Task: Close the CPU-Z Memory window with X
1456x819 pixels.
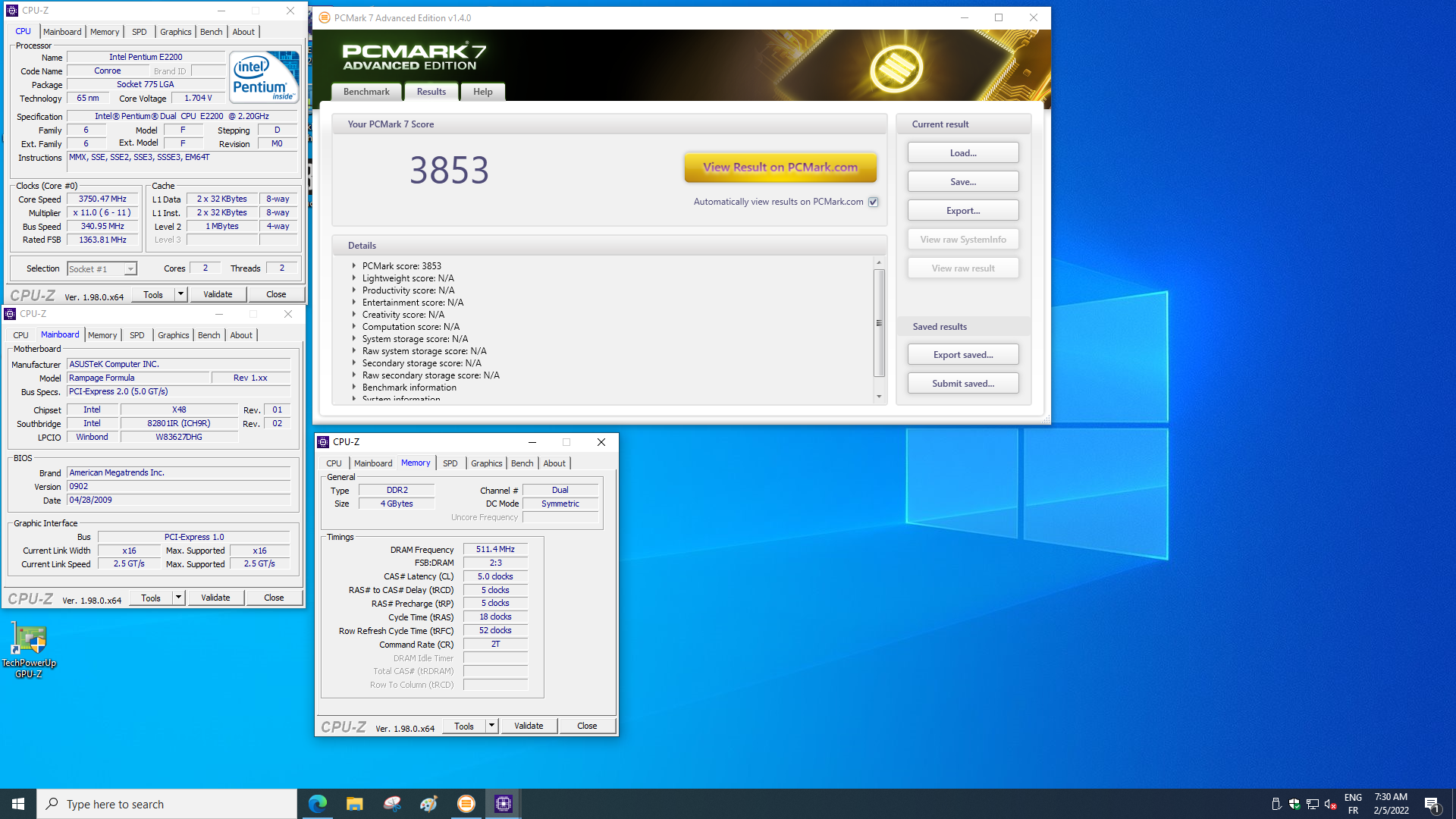Action: pyautogui.click(x=601, y=442)
